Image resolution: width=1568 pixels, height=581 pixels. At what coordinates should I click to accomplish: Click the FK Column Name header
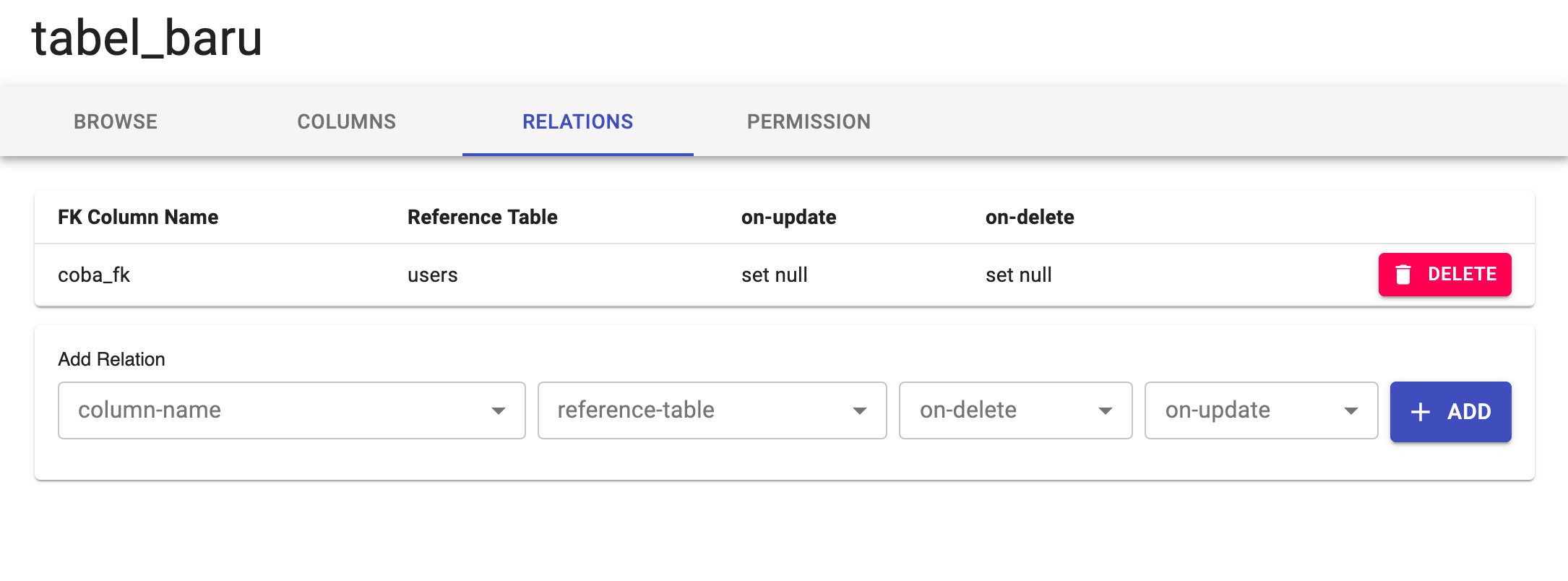click(x=138, y=218)
